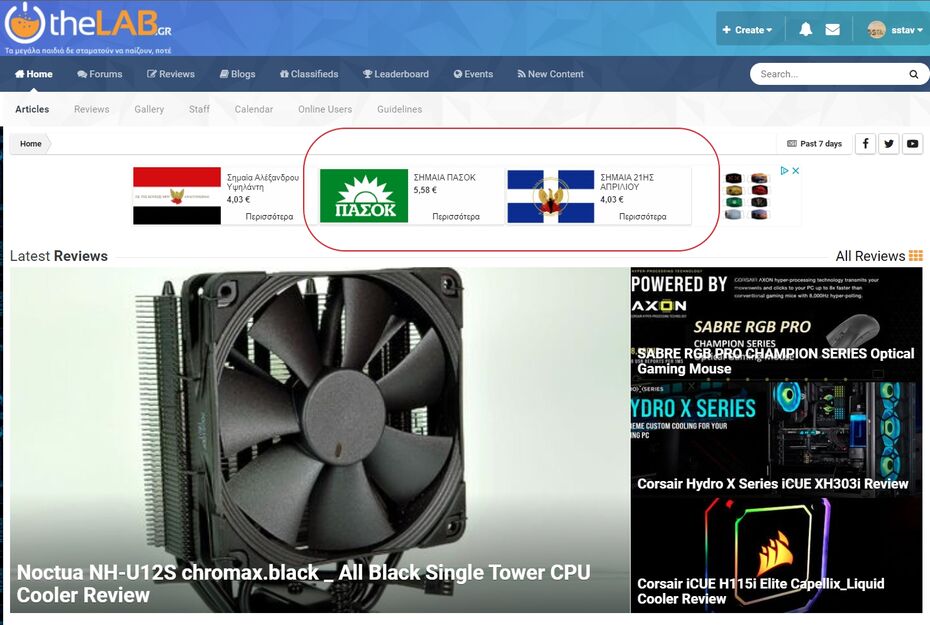Open the sstav account dropdown
This screenshot has height=625, width=930.
point(906,30)
